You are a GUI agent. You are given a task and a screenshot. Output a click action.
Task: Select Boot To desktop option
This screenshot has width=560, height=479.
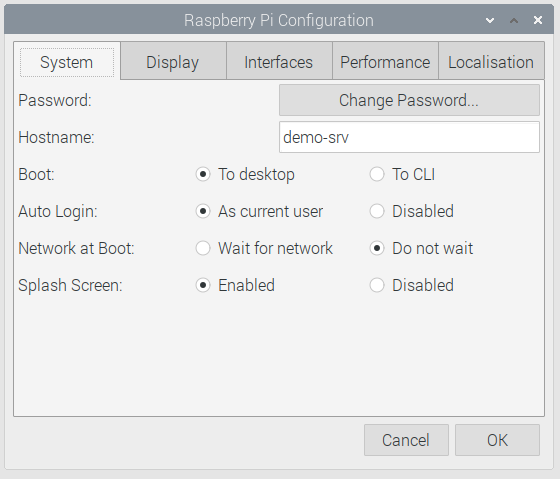pos(203,174)
